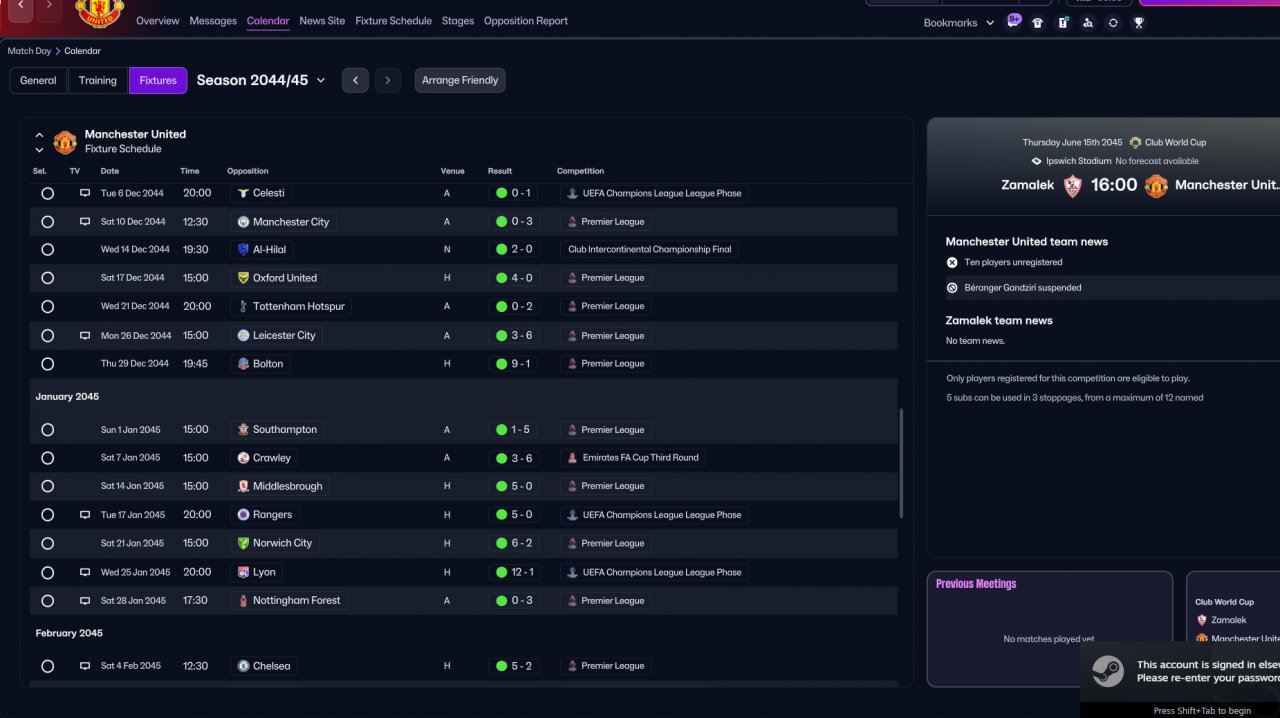Viewport: 1280px width, 718px height.
Task: Click the TV icon on the Lyon row
Action: [85, 572]
